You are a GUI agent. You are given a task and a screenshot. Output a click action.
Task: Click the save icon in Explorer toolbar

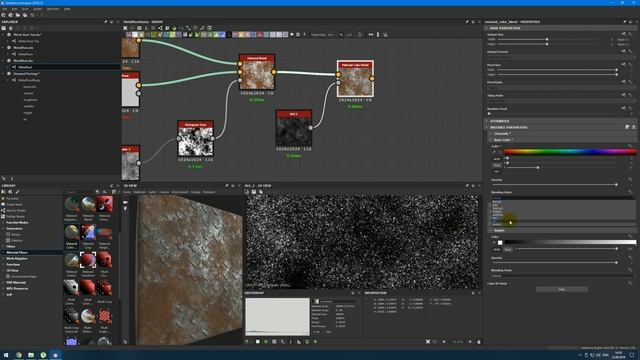(x=4, y=28)
